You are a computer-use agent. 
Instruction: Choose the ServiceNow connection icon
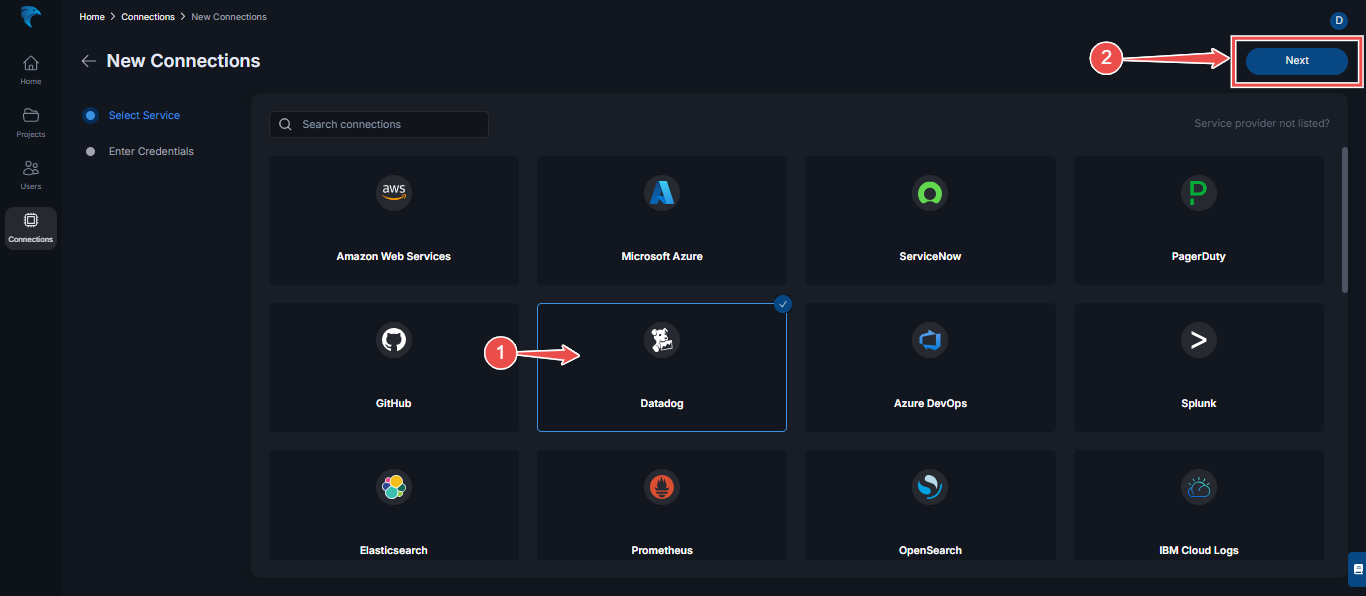point(929,193)
